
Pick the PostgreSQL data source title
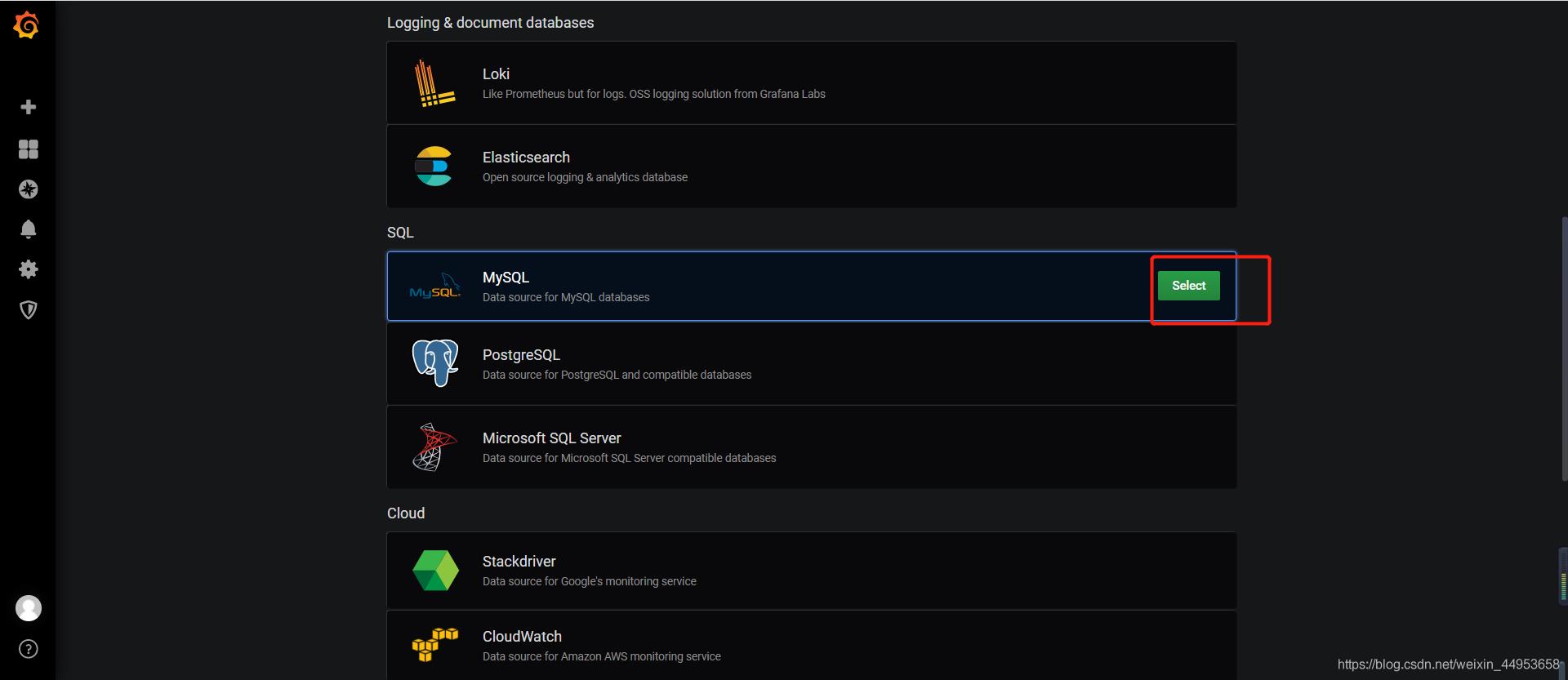pos(521,355)
